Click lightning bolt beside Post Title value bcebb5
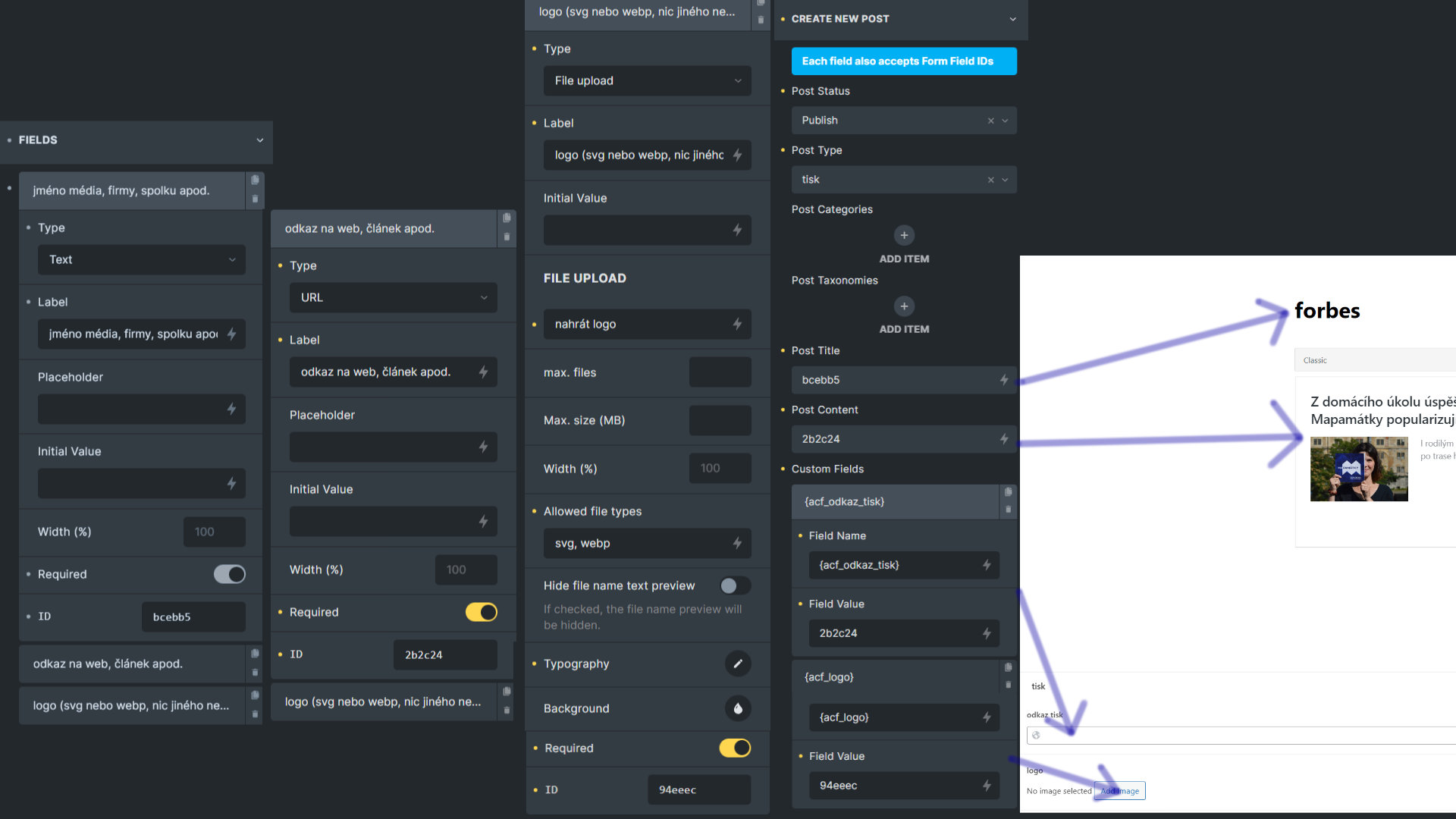The height and width of the screenshot is (819, 1456). click(1003, 380)
